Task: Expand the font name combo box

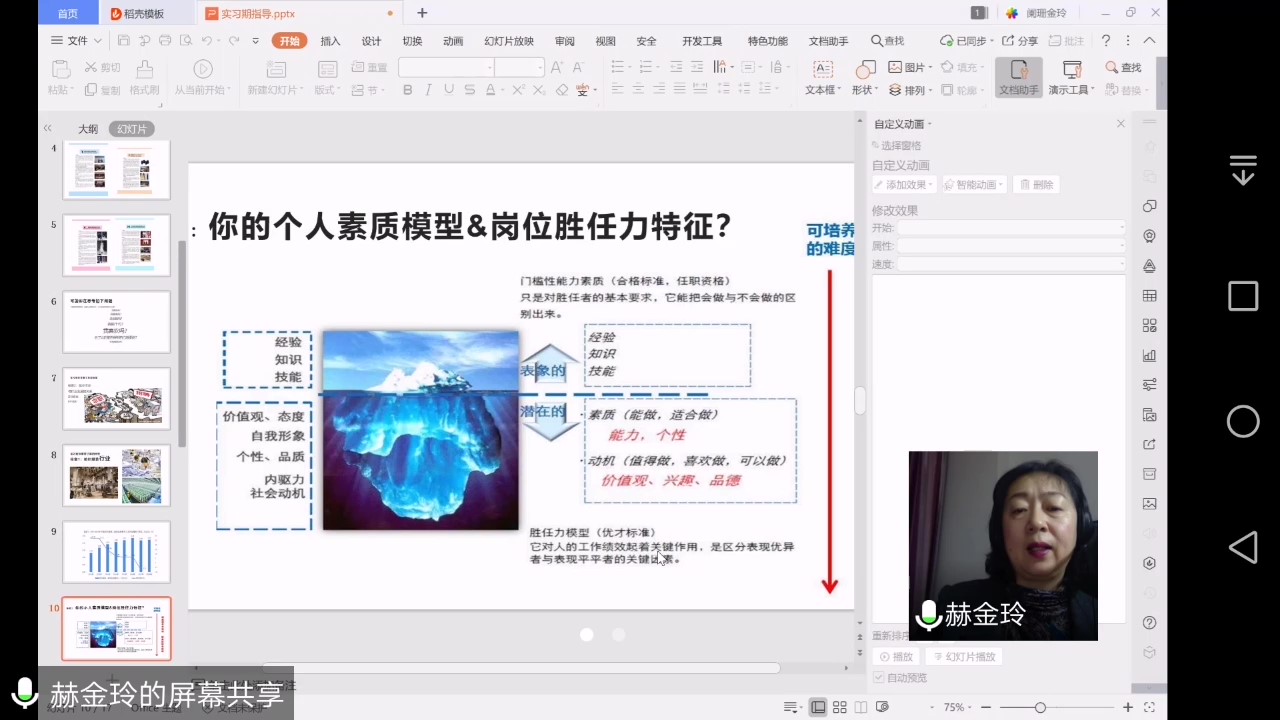Action: click(x=490, y=67)
